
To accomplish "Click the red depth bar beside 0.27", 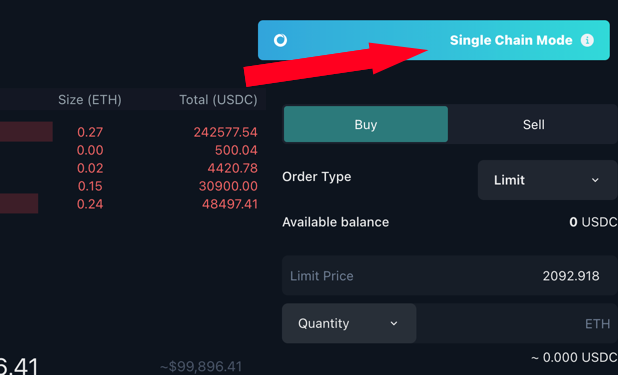I will (26, 132).
